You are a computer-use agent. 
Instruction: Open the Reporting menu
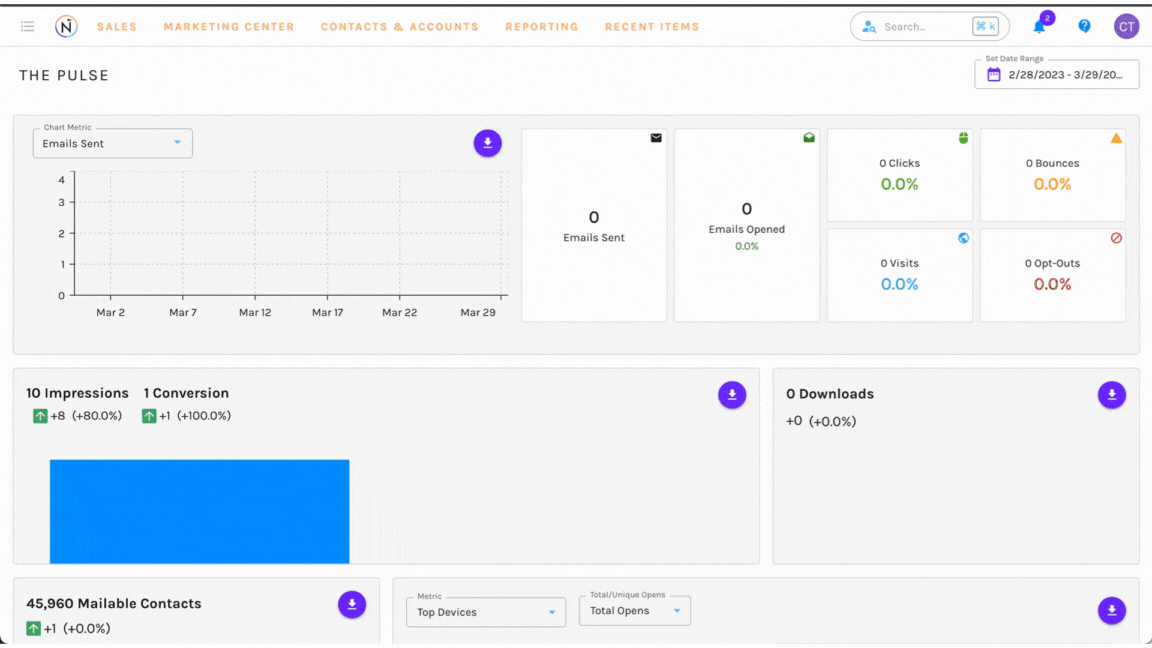pos(541,26)
